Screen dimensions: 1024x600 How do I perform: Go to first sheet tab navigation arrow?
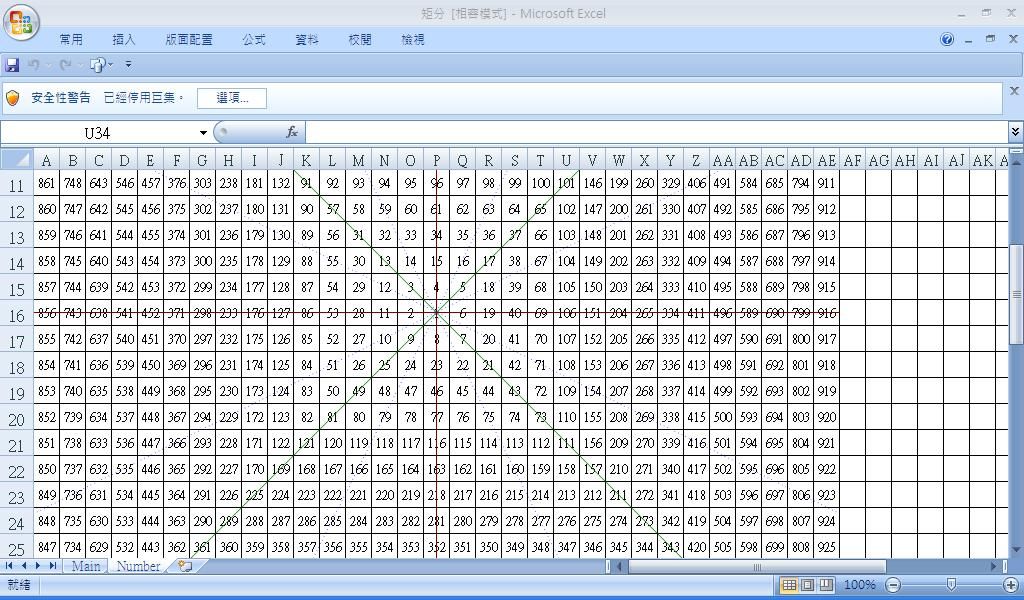pos(9,566)
